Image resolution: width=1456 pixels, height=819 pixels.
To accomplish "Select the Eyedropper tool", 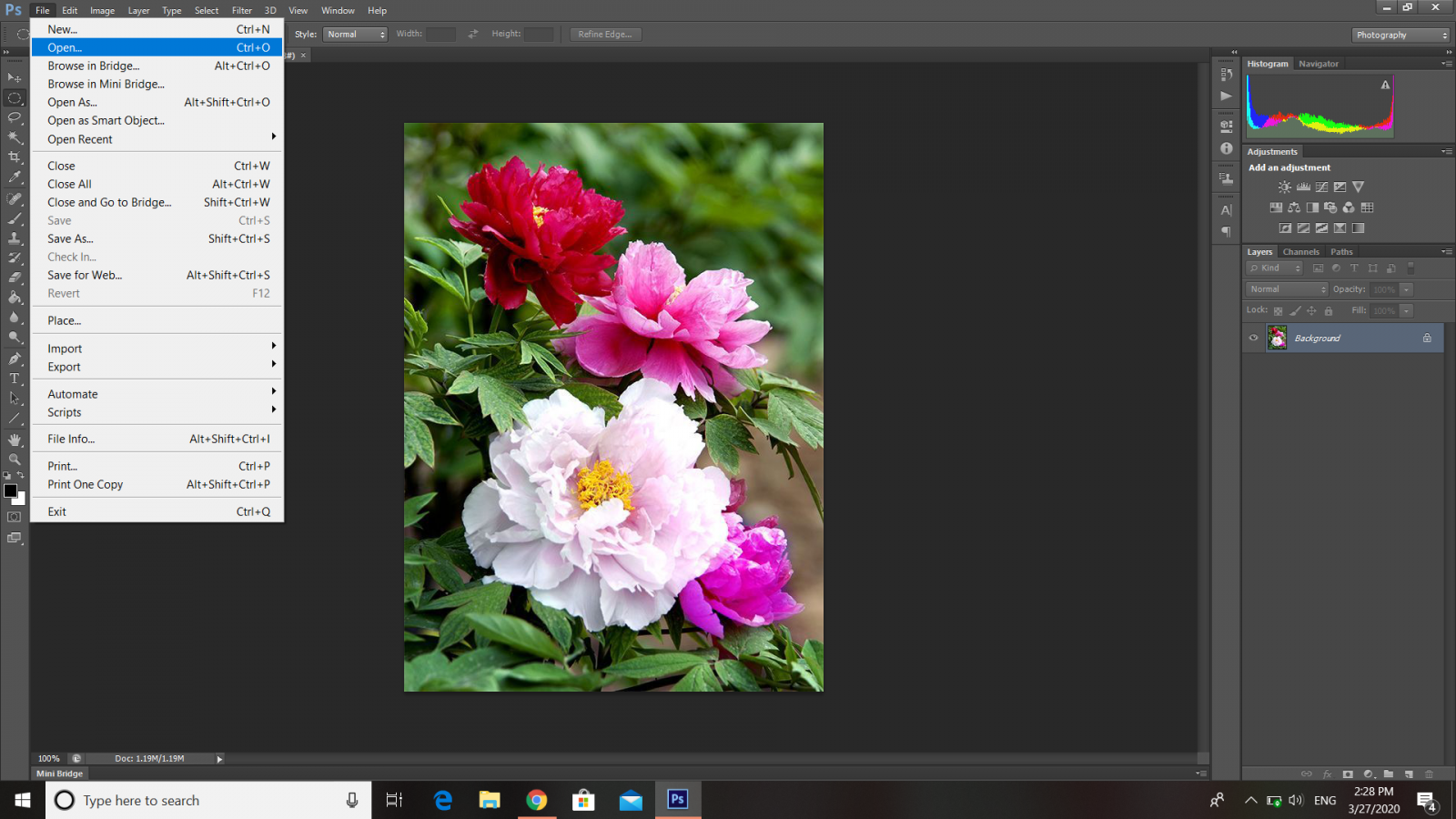I will click(x=15, y=177).
